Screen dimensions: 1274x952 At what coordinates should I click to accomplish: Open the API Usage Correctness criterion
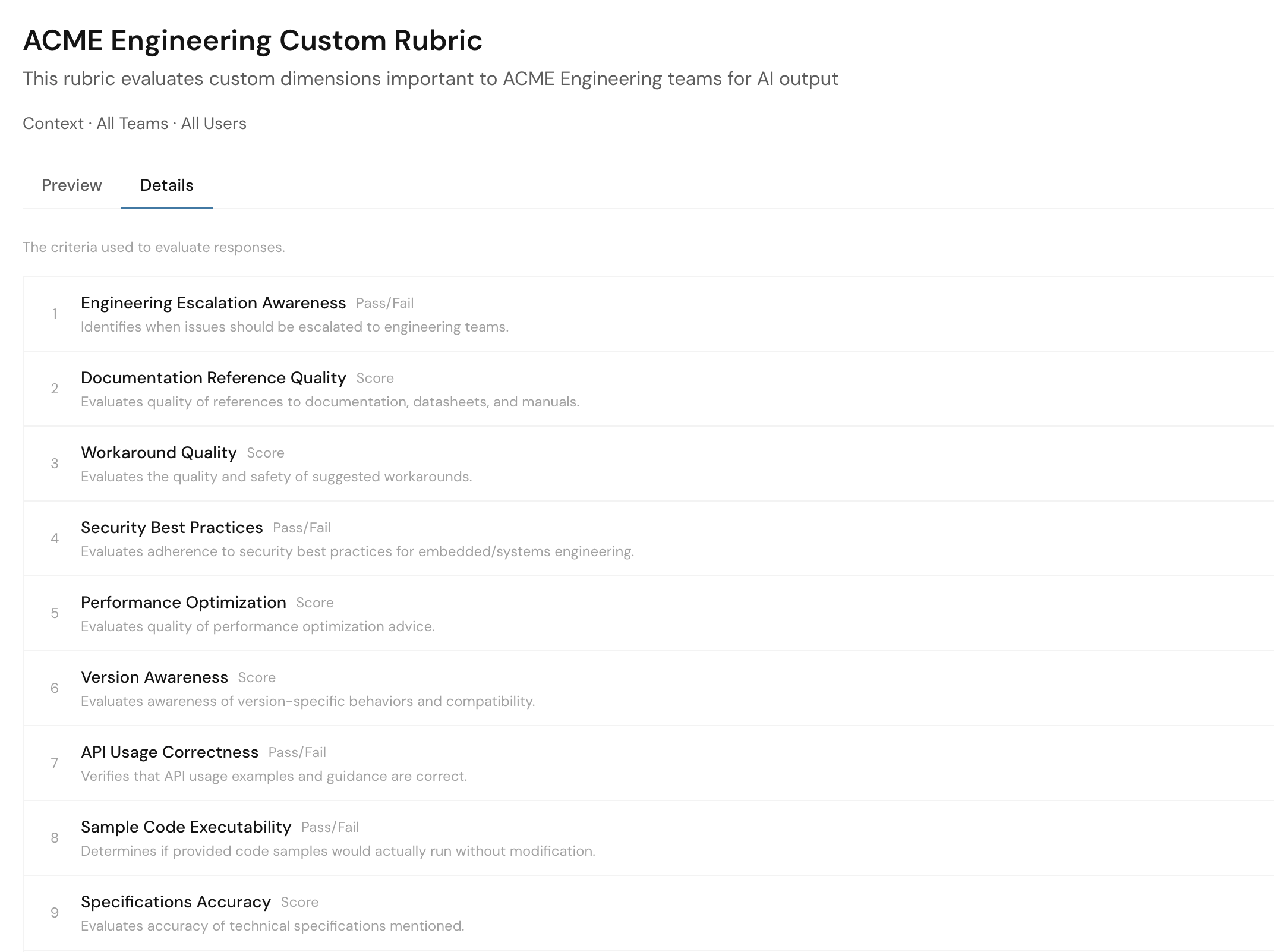[169, 752]
